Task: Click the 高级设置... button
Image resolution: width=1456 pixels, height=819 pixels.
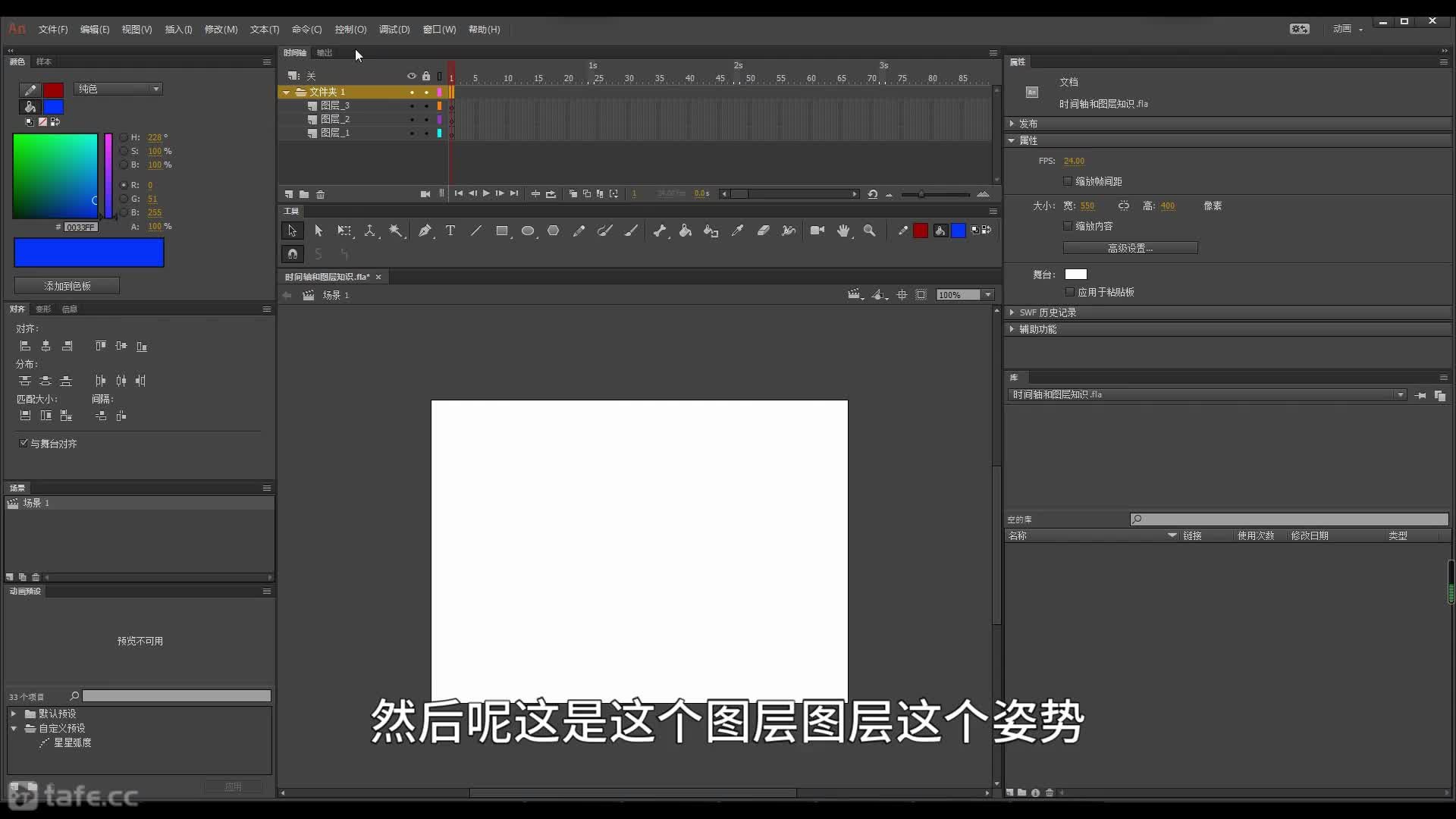Action: [1130, 248]
